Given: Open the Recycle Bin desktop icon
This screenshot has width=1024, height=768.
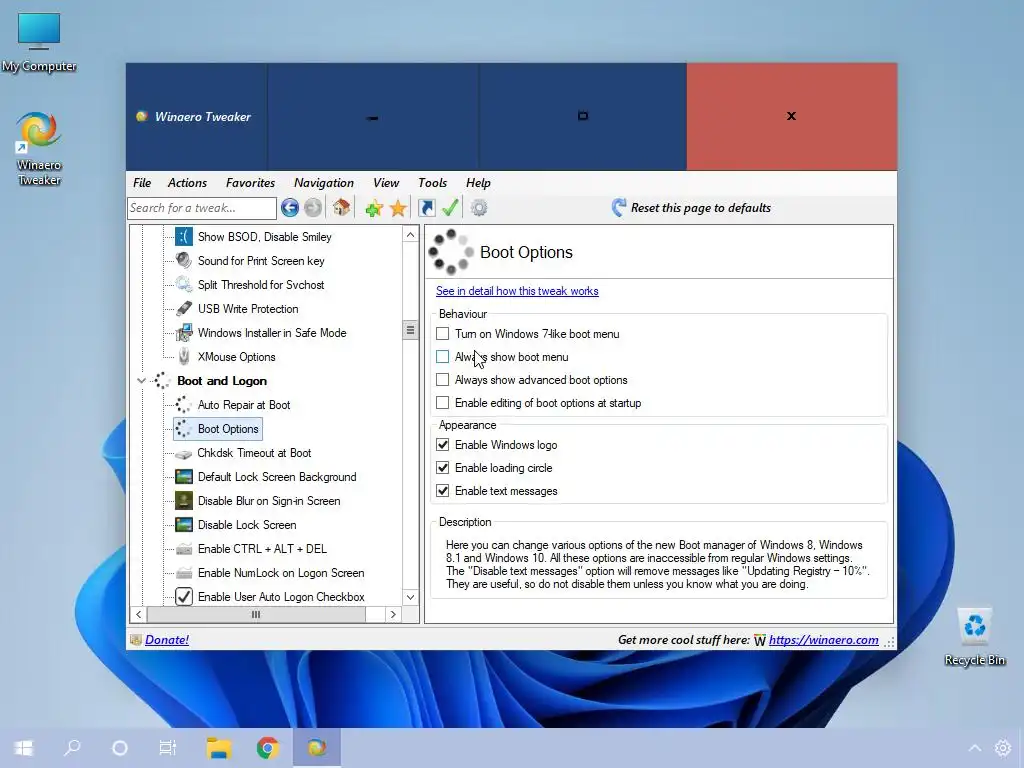Looking at the screenshot, I should point(974,637).
